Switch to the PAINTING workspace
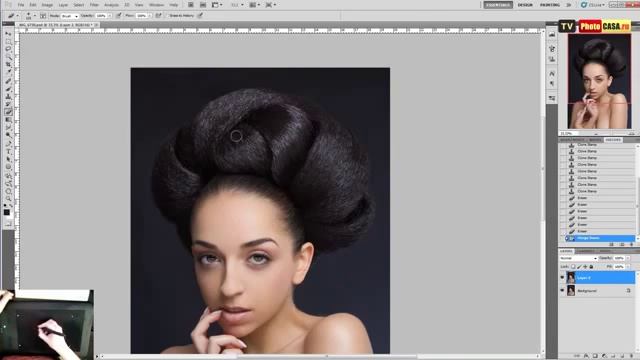This screenshot has width=640, height=360. [x=550, y=5]
